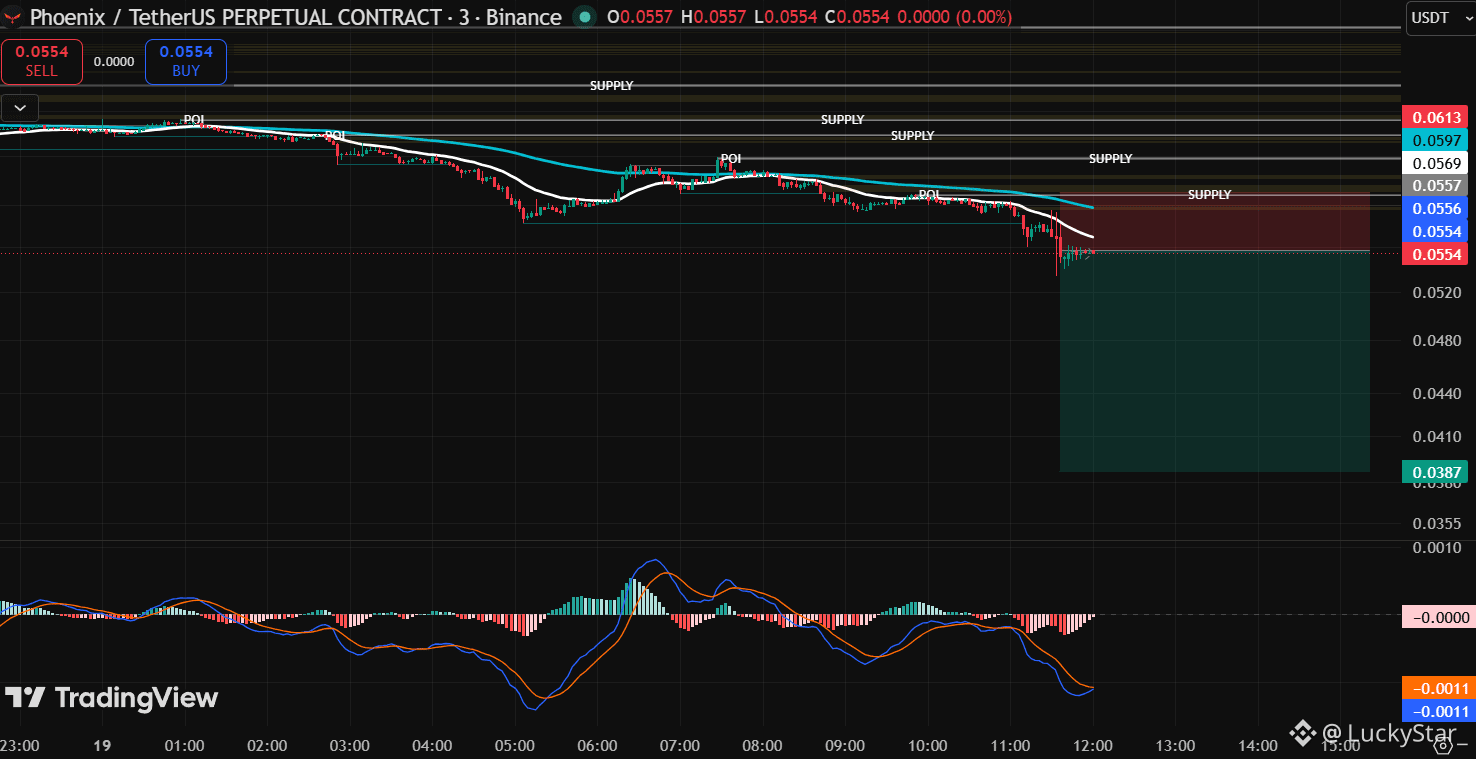The width and height of the screenshot is (1476, 759).
Task: Click the low price value L0.0554
Action: pyautogui.click(x=787, y=17)
